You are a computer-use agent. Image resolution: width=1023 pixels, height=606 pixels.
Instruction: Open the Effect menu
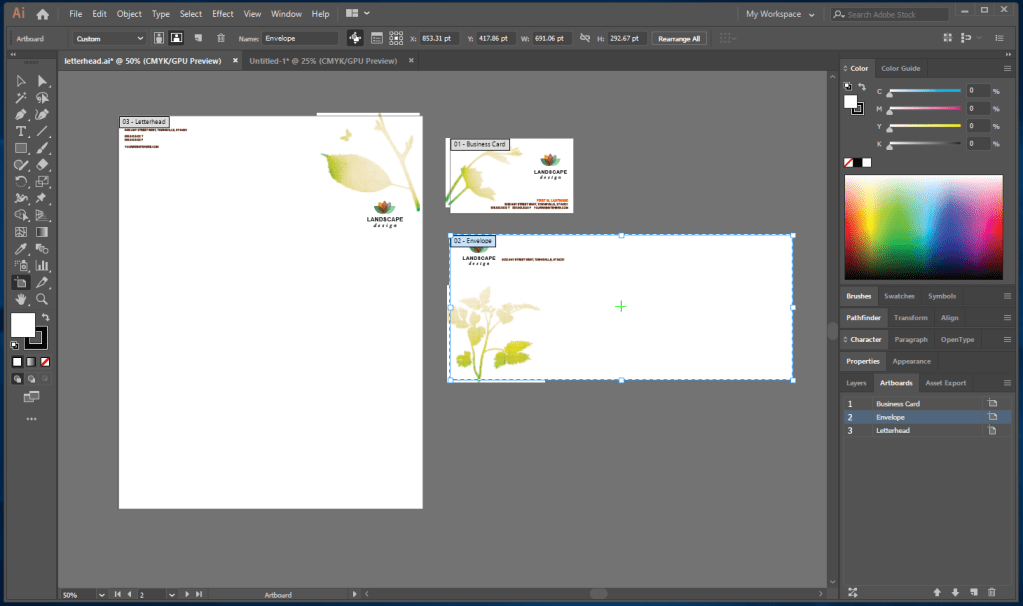click(222, 14)
